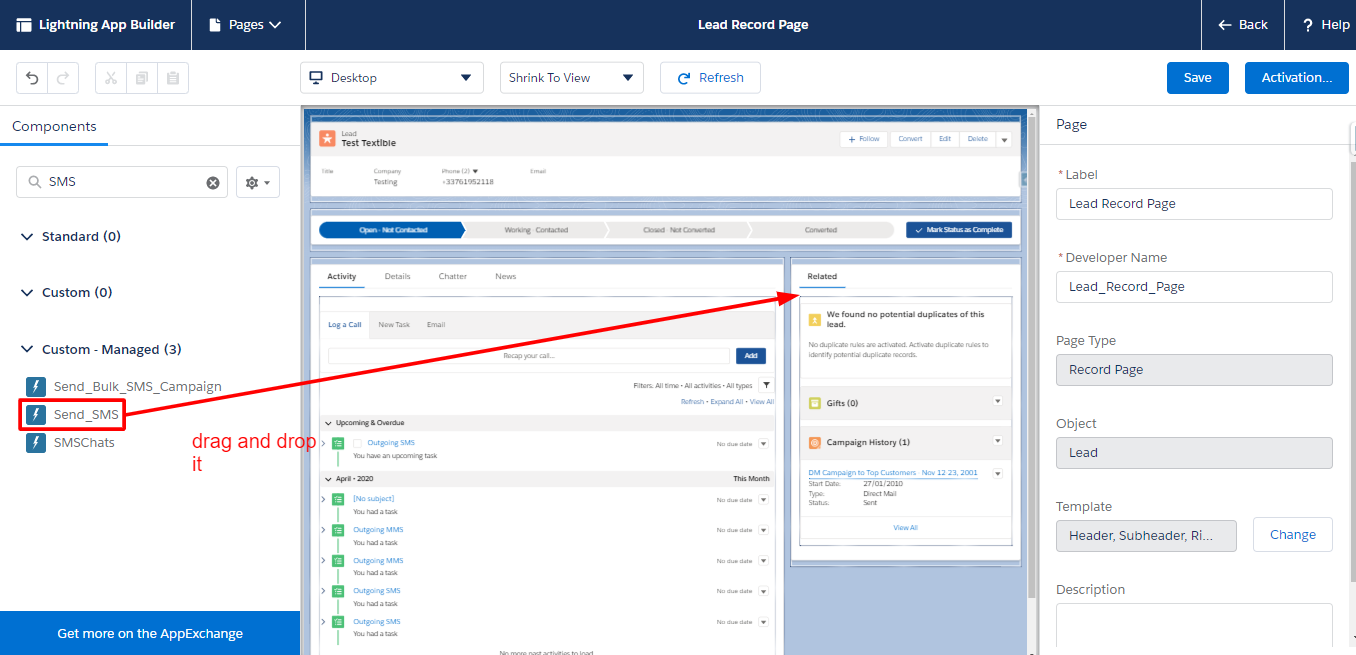Screen dimensions: 1356x655
Task: Tick the upcoming Outgoing SMS task checkbox
Action: [x=357, y=443]
